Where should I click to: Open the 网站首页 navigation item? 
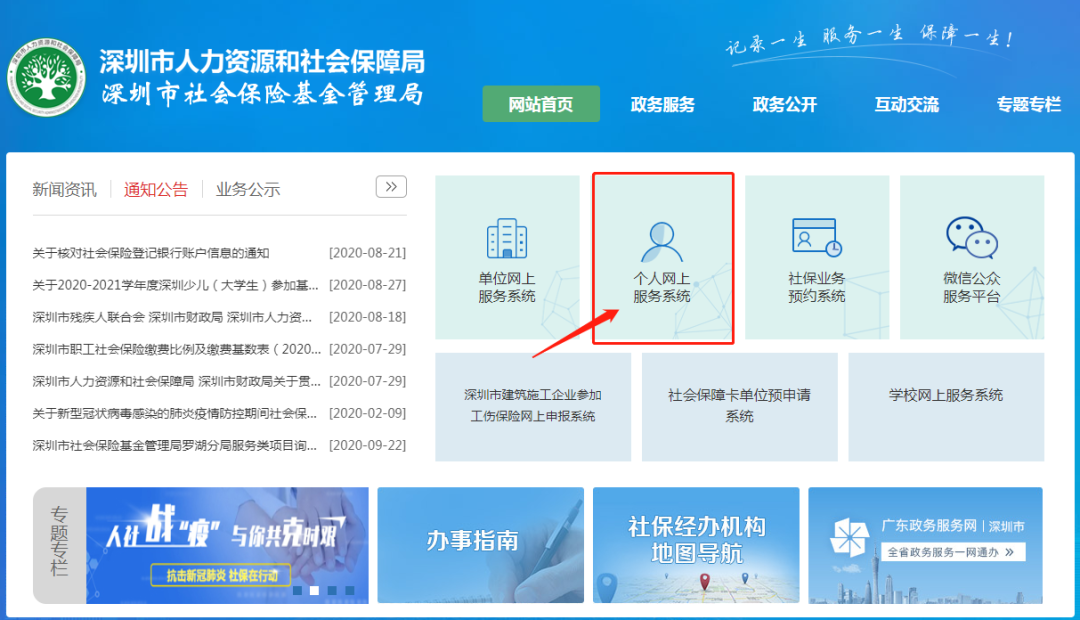541,104
